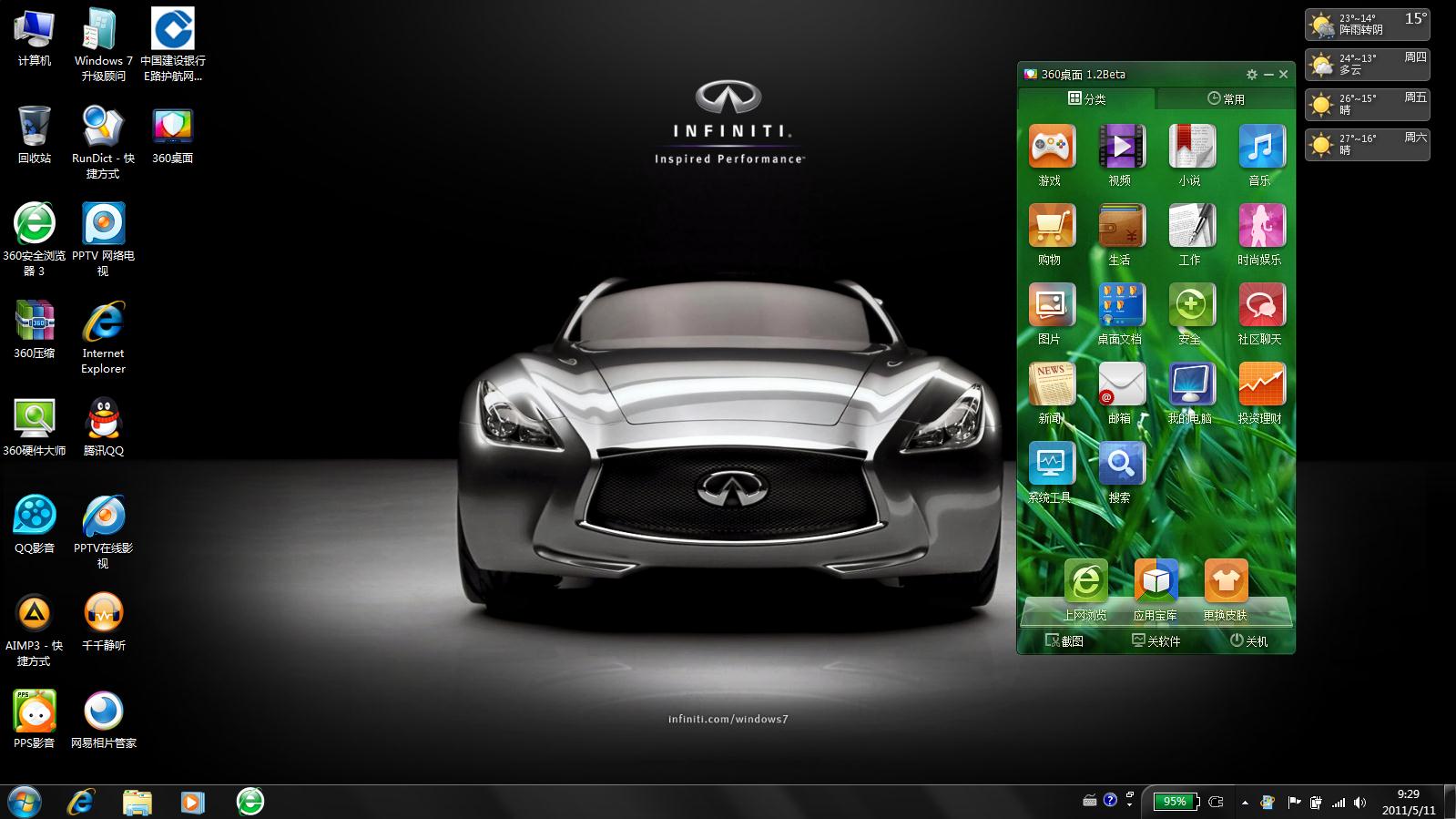1456x819 pixels.
Task: Open 360桌面 settings gear
Action: tap(1252, 75)
